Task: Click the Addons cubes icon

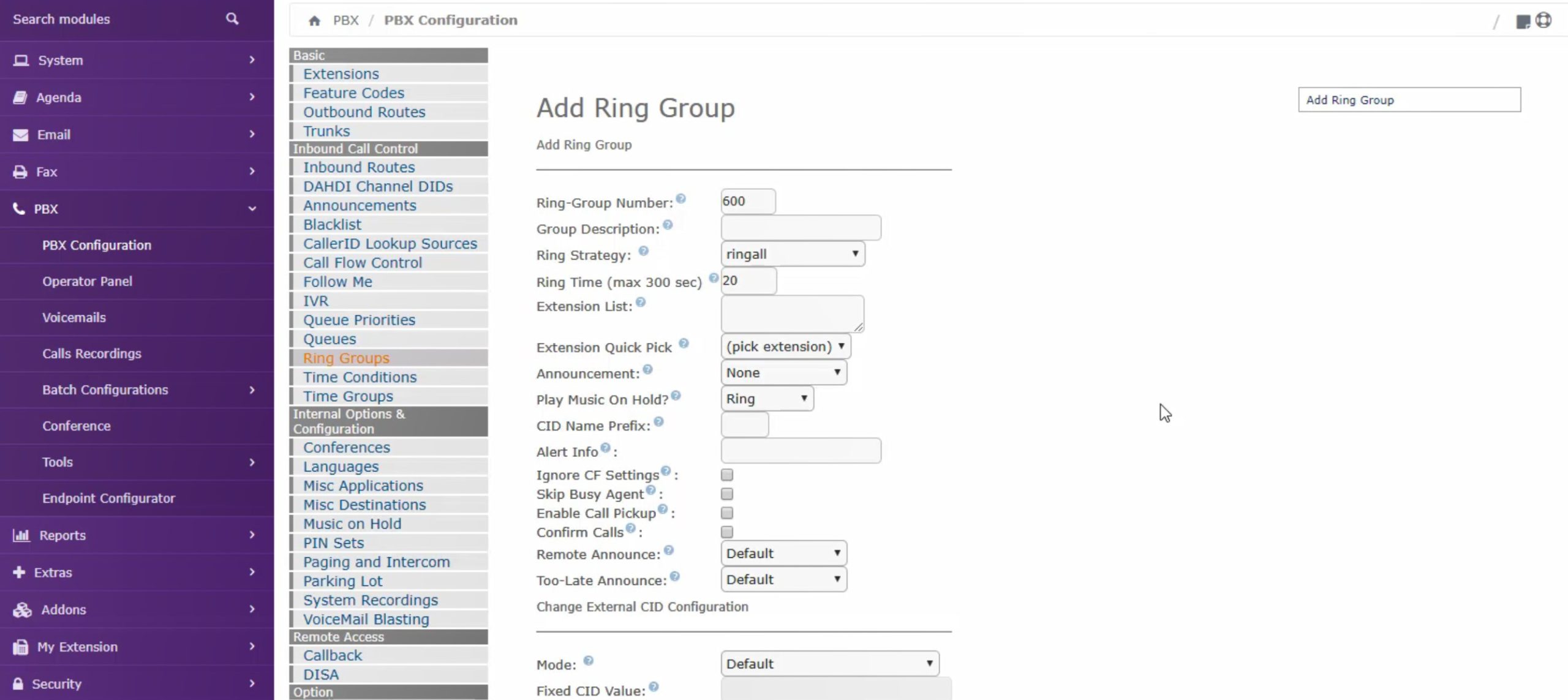Action: pos(22,609)
